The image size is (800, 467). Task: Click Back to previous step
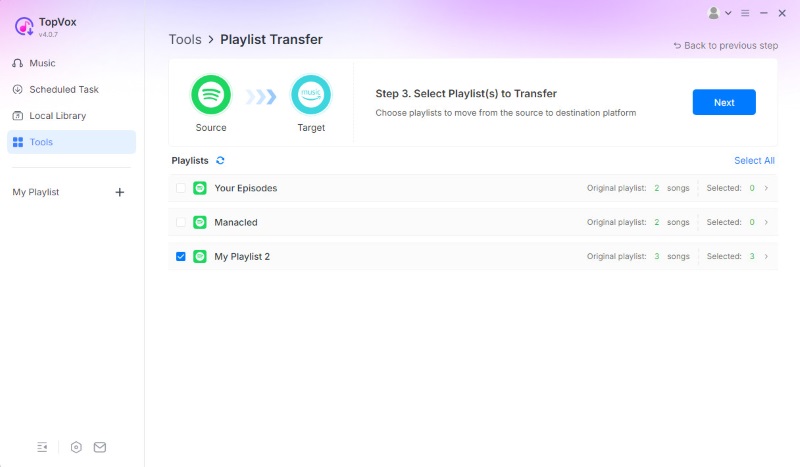coord(726,45)
